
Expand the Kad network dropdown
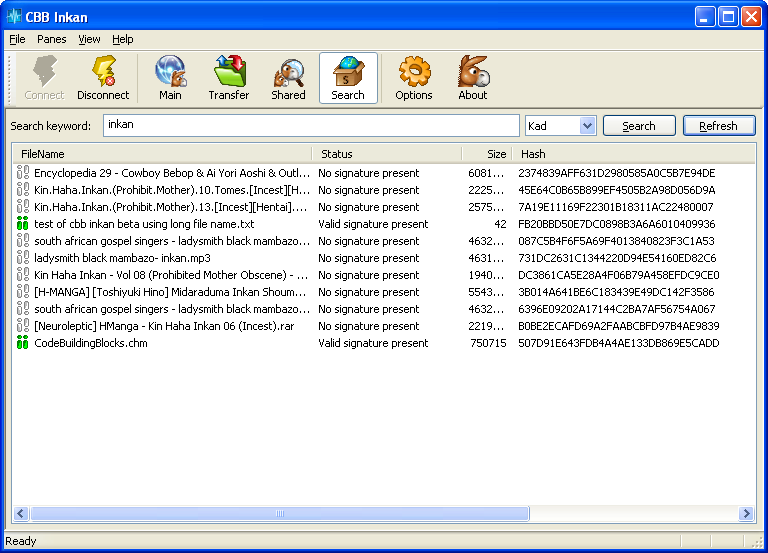pyautogui.click(x=587, y=126)
